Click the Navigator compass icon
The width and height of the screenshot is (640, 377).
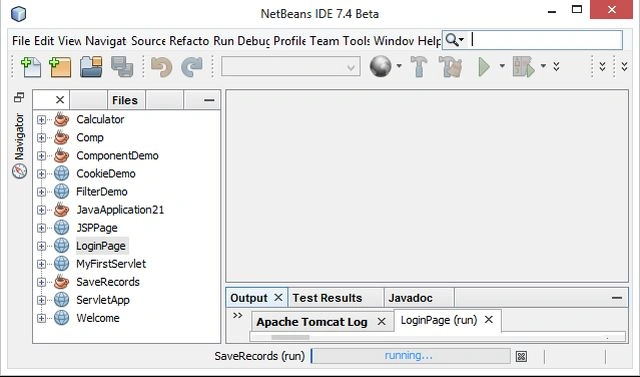click(x=19, y=171)
